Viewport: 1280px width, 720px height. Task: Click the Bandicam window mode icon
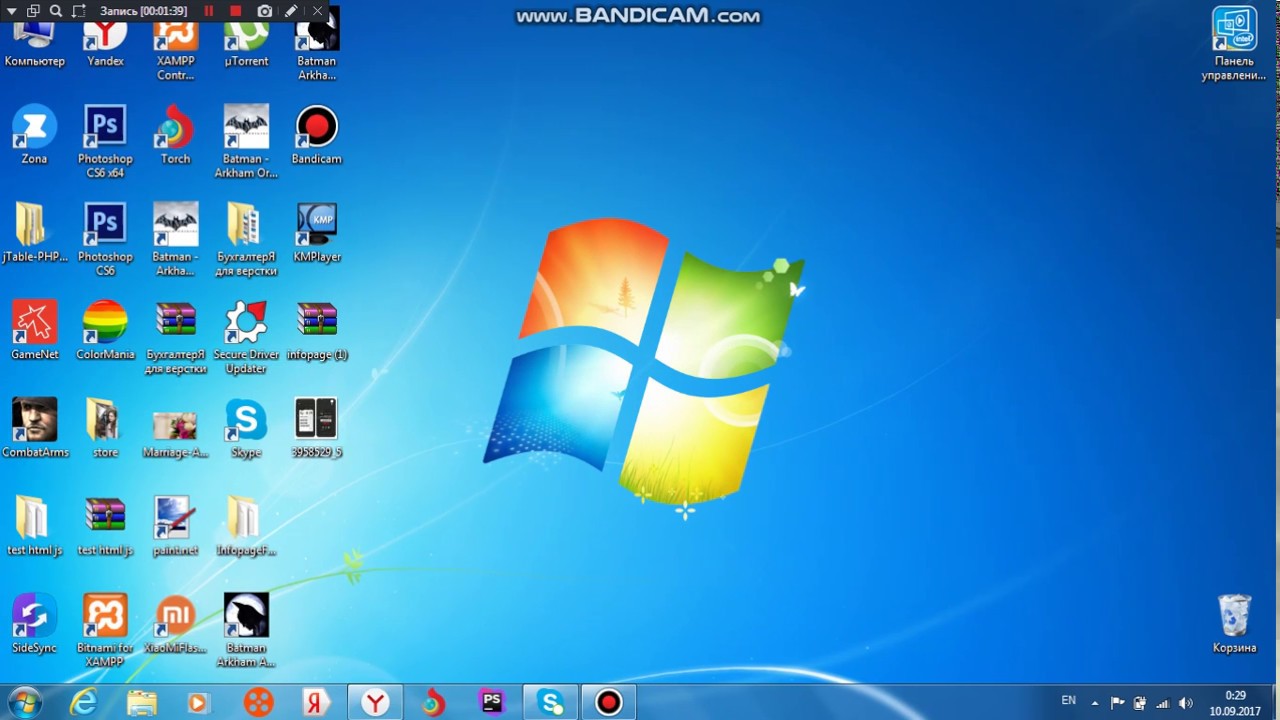click(x=33, y=11)
